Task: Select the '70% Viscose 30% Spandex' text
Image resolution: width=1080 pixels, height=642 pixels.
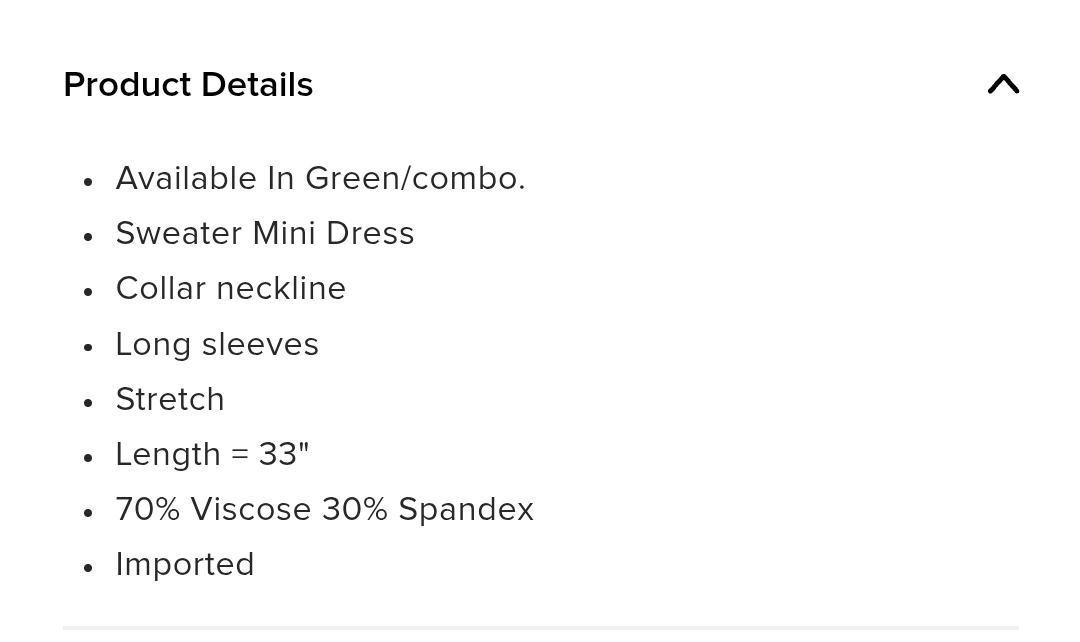Action: [x=324, y=510]
